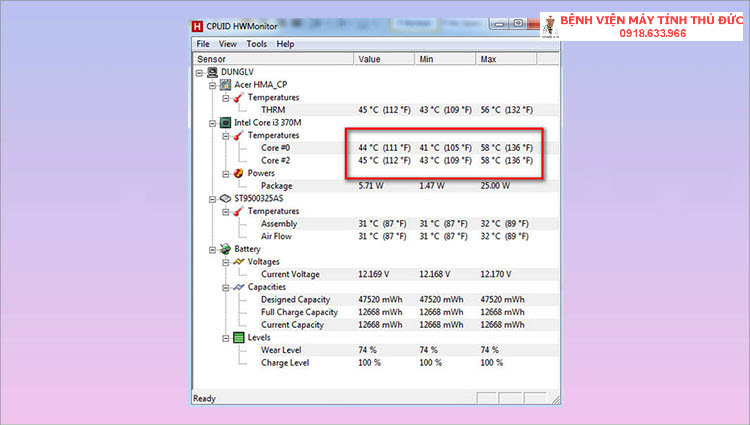This screenshot has height=425, width=750.
Task: Open the Help menu
Action: point(285,44)
